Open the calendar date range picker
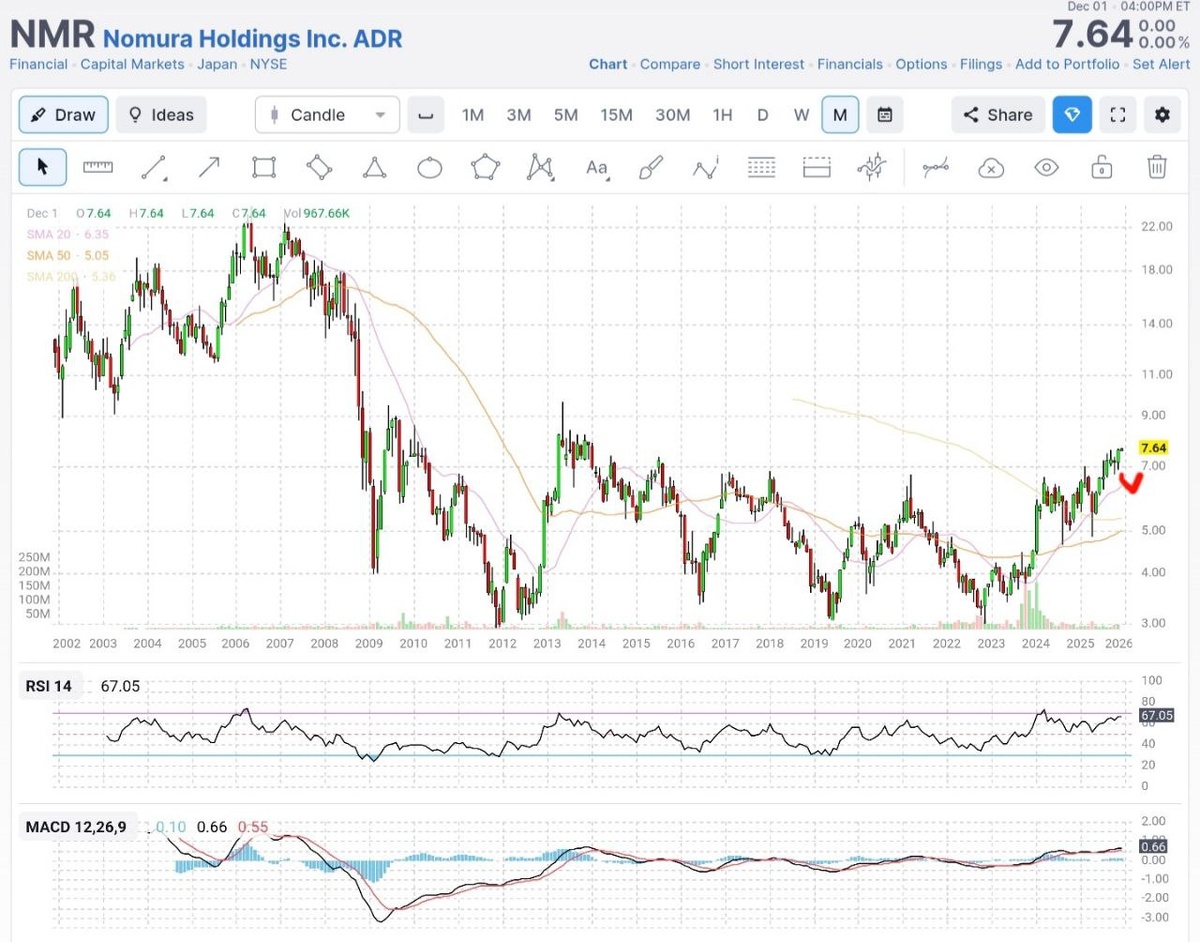Viewport: 1200px width, 942px height. pos(885,115)
